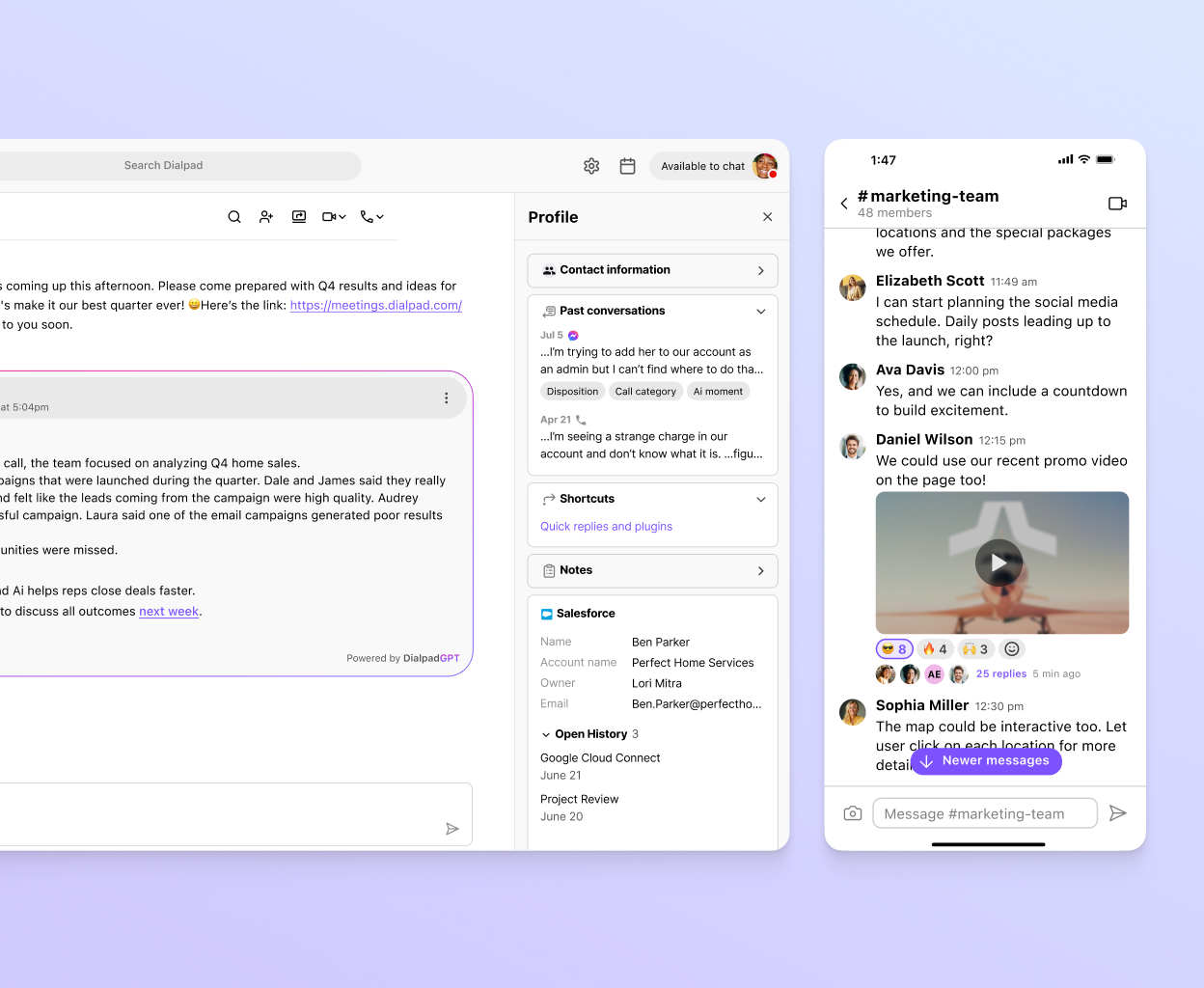Collapse the Shortcuts section
This screenshot has width=1204, height=988.
[x=761, y=499]
